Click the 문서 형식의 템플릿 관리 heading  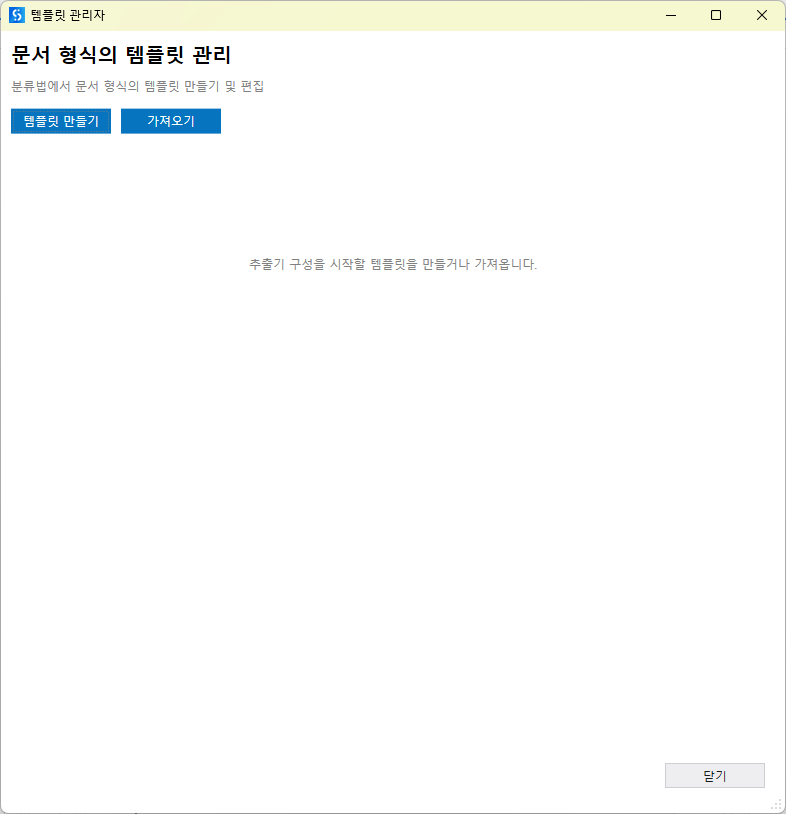click(121, 55)
